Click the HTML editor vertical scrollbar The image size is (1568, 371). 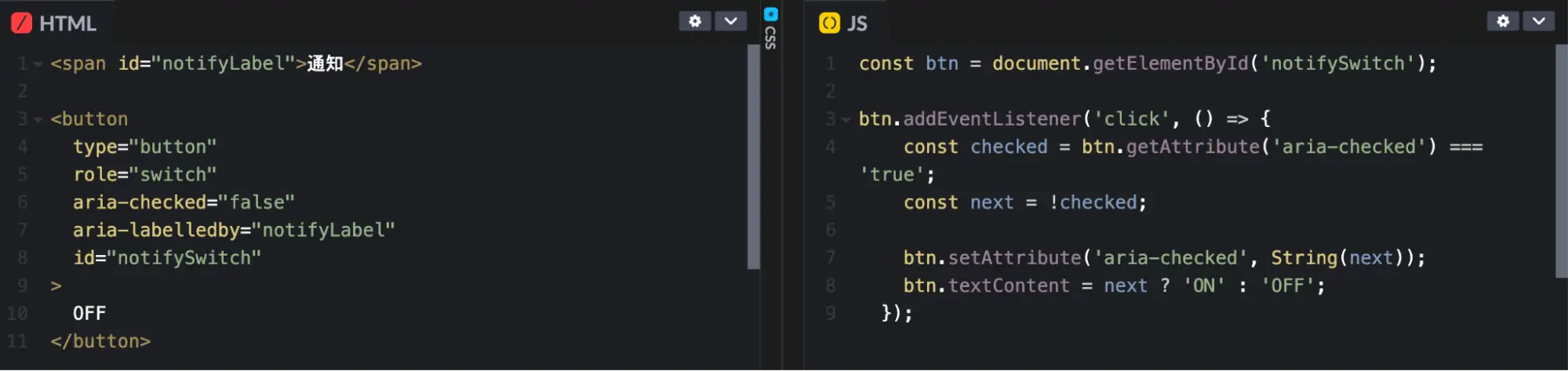coord(753,157)
